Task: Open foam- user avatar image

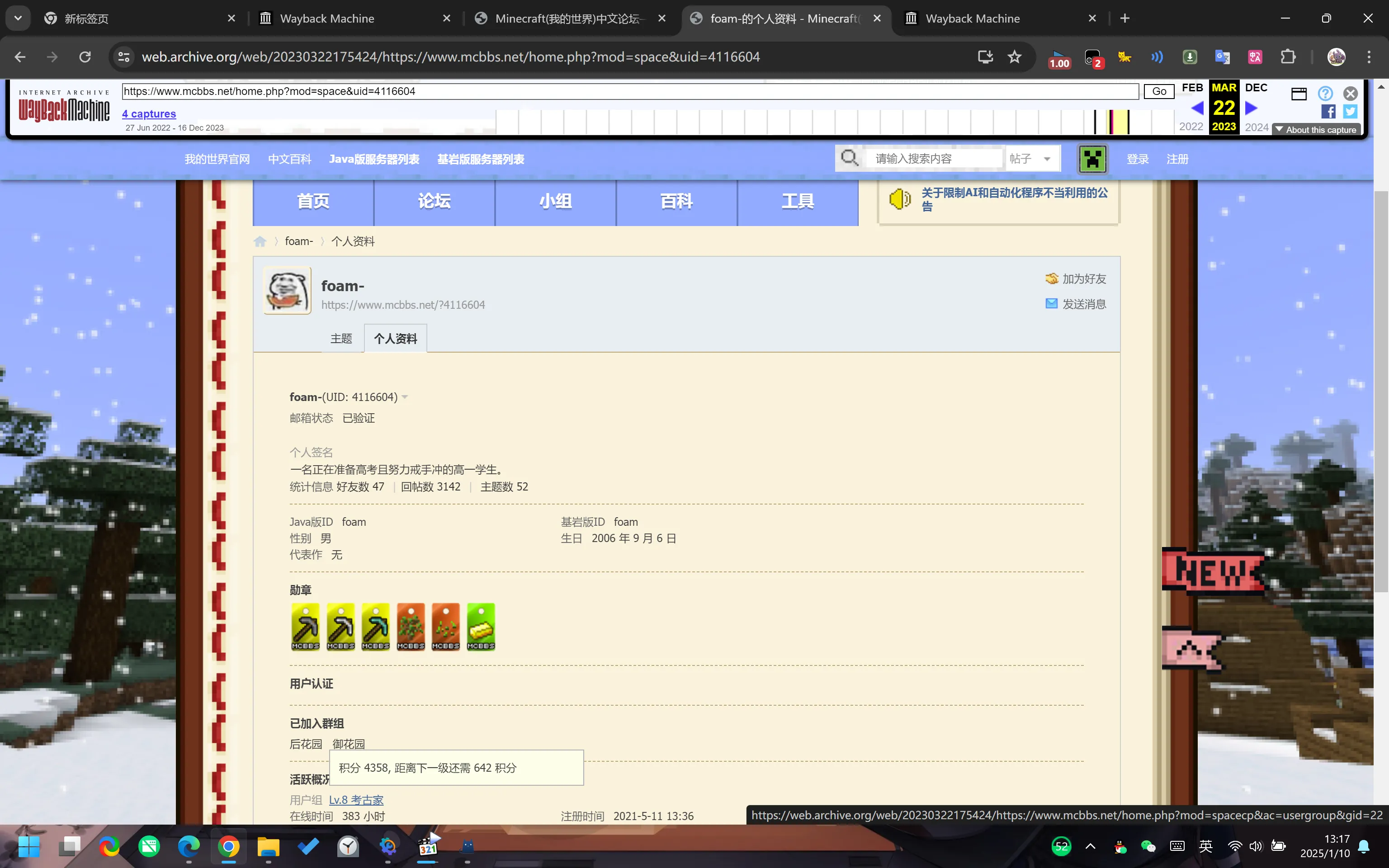Action: click(287, 291)
